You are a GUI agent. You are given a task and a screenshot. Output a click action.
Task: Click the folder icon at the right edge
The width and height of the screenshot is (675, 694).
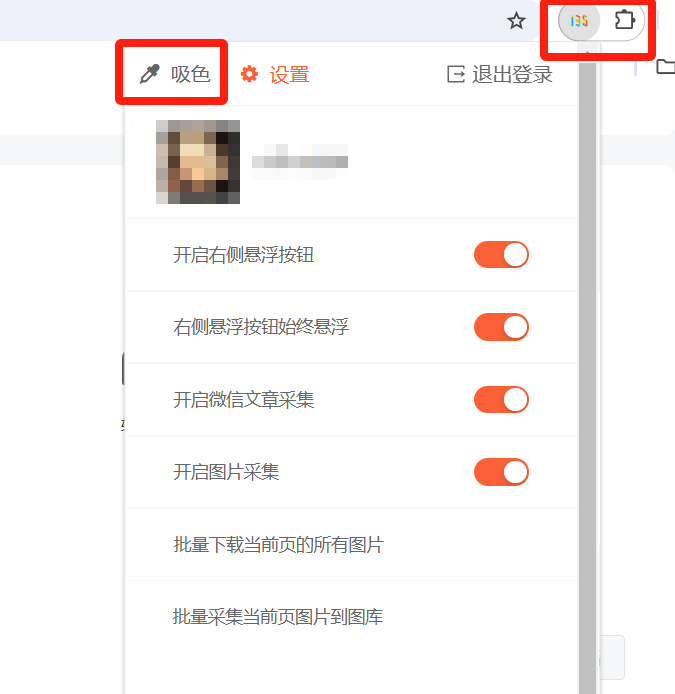(x=666, y=67)
